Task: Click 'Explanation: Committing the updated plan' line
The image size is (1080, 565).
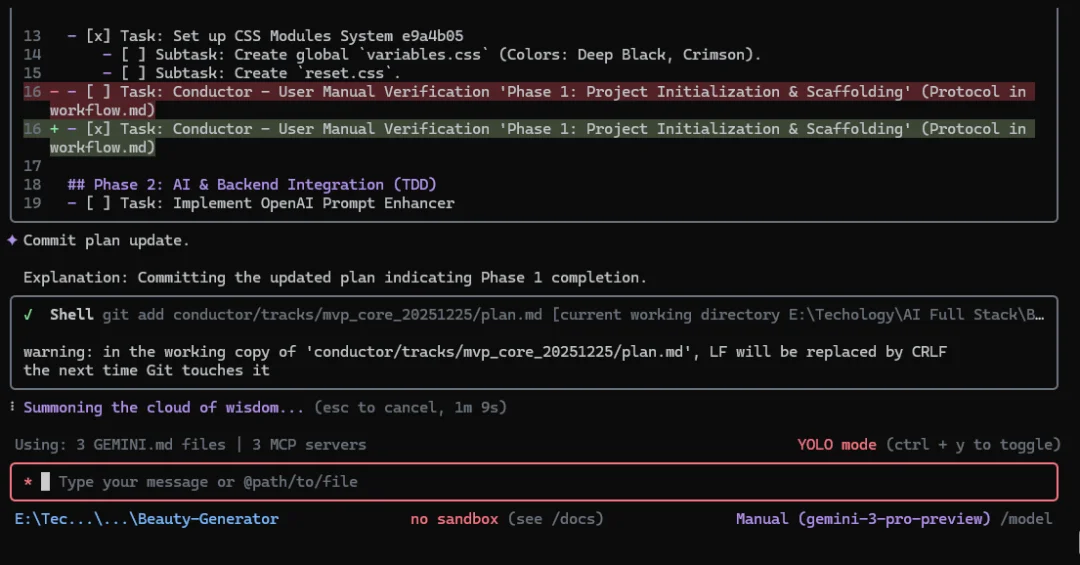Action: pyautogui.click(x=335, y=278)
